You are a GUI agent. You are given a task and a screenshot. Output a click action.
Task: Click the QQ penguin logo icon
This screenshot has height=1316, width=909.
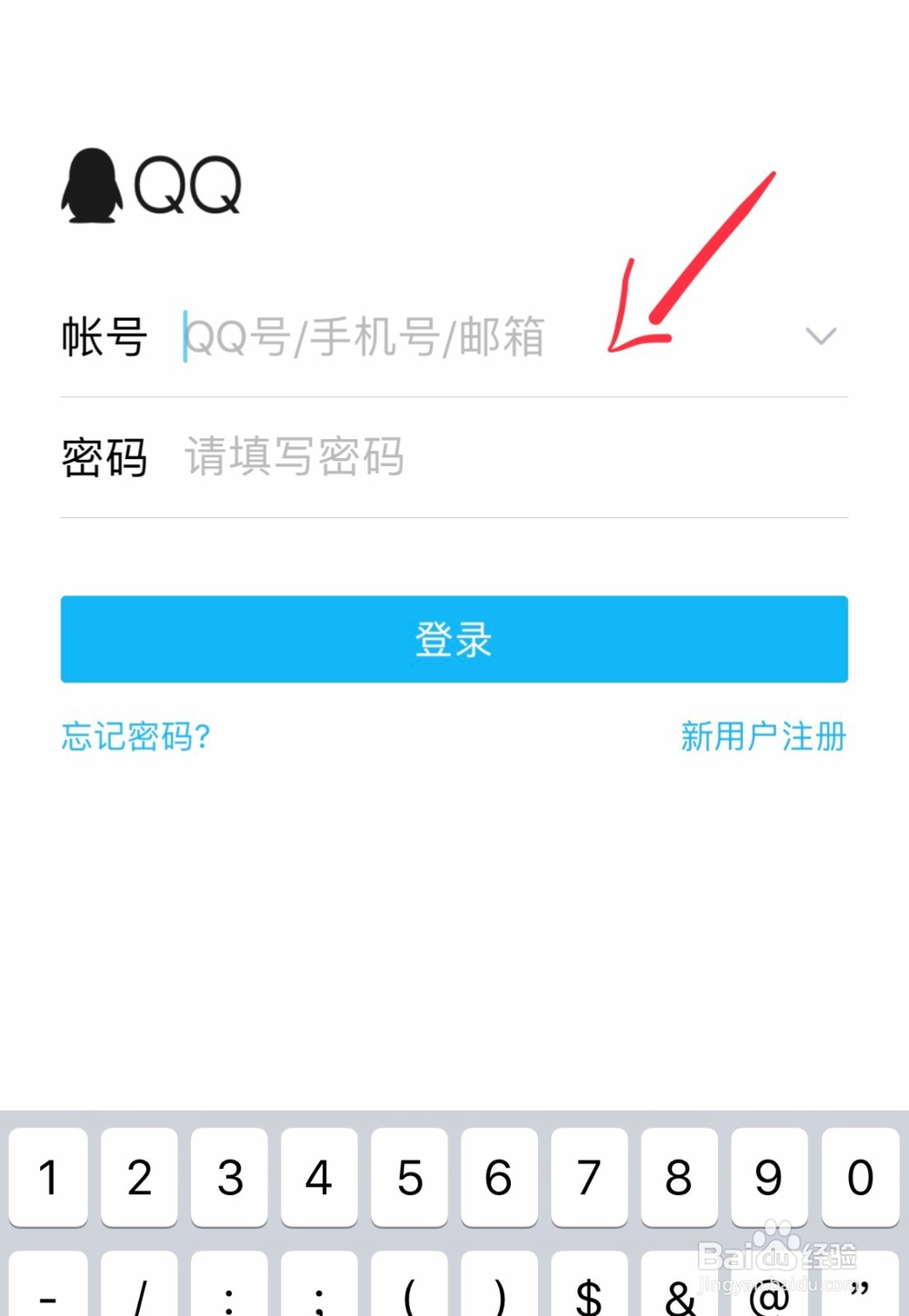pos(92,186)
